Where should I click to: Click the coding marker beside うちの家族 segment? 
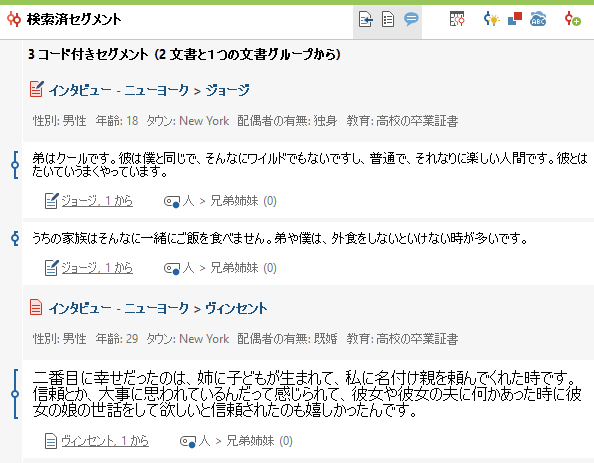tap(15, 238)
